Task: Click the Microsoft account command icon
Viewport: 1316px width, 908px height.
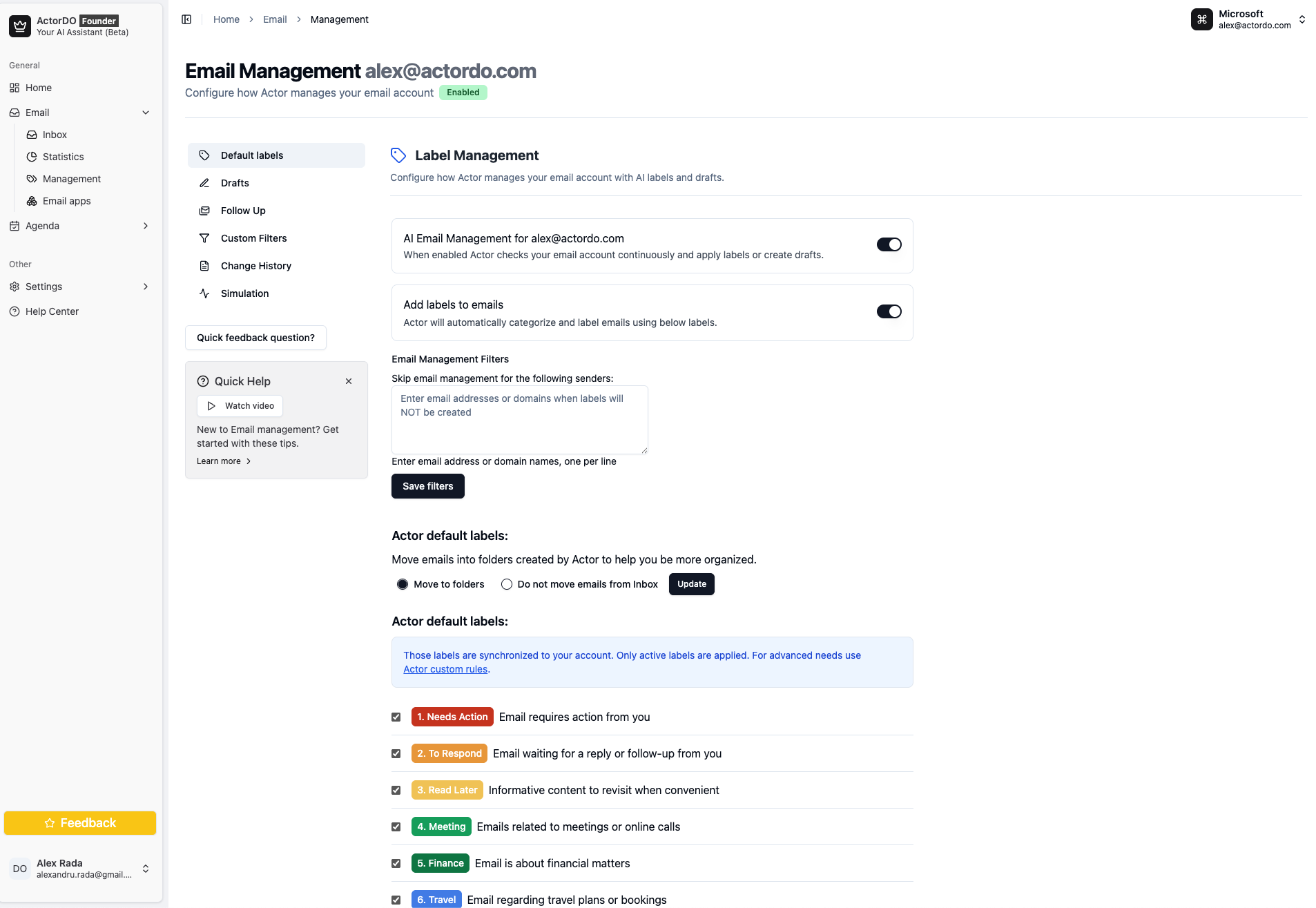Action: [x=1202, y=19]
